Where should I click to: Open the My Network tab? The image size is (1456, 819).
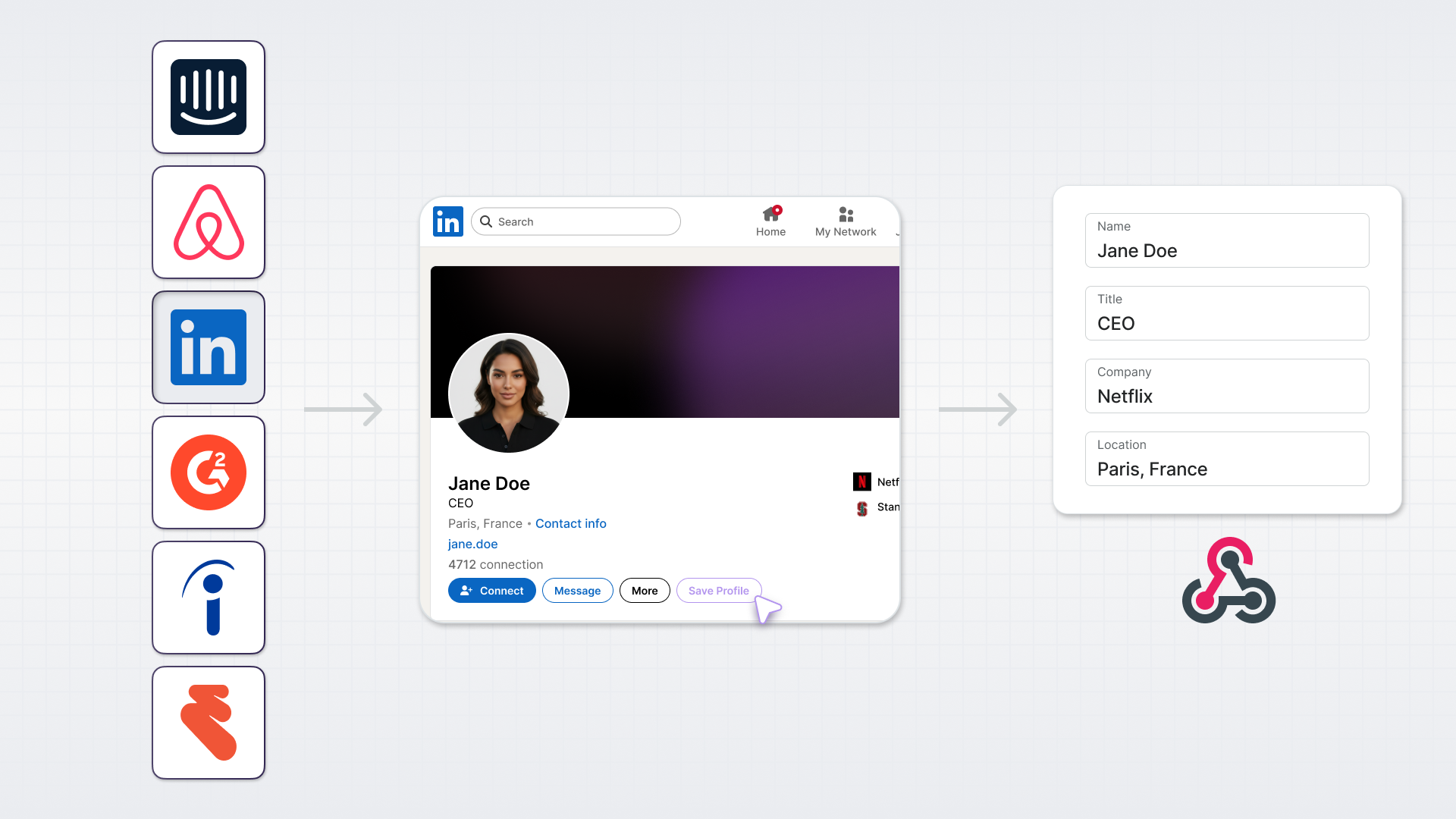click(x=846, y=221)
